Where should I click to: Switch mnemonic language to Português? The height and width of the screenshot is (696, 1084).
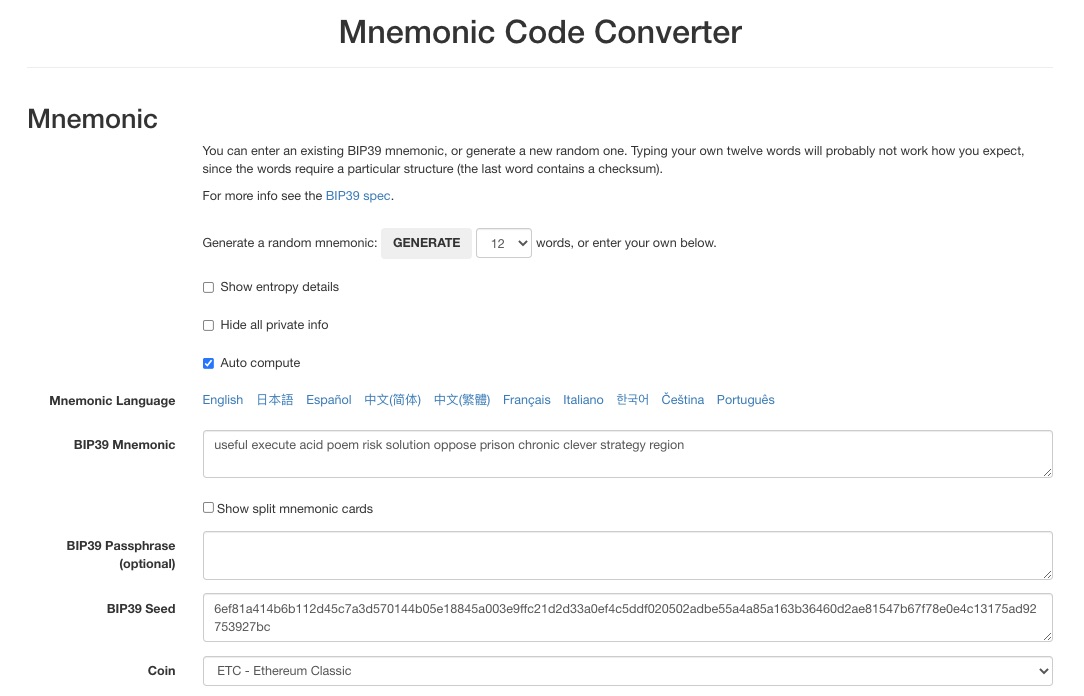pyautogui.click(x=745, y=400)
